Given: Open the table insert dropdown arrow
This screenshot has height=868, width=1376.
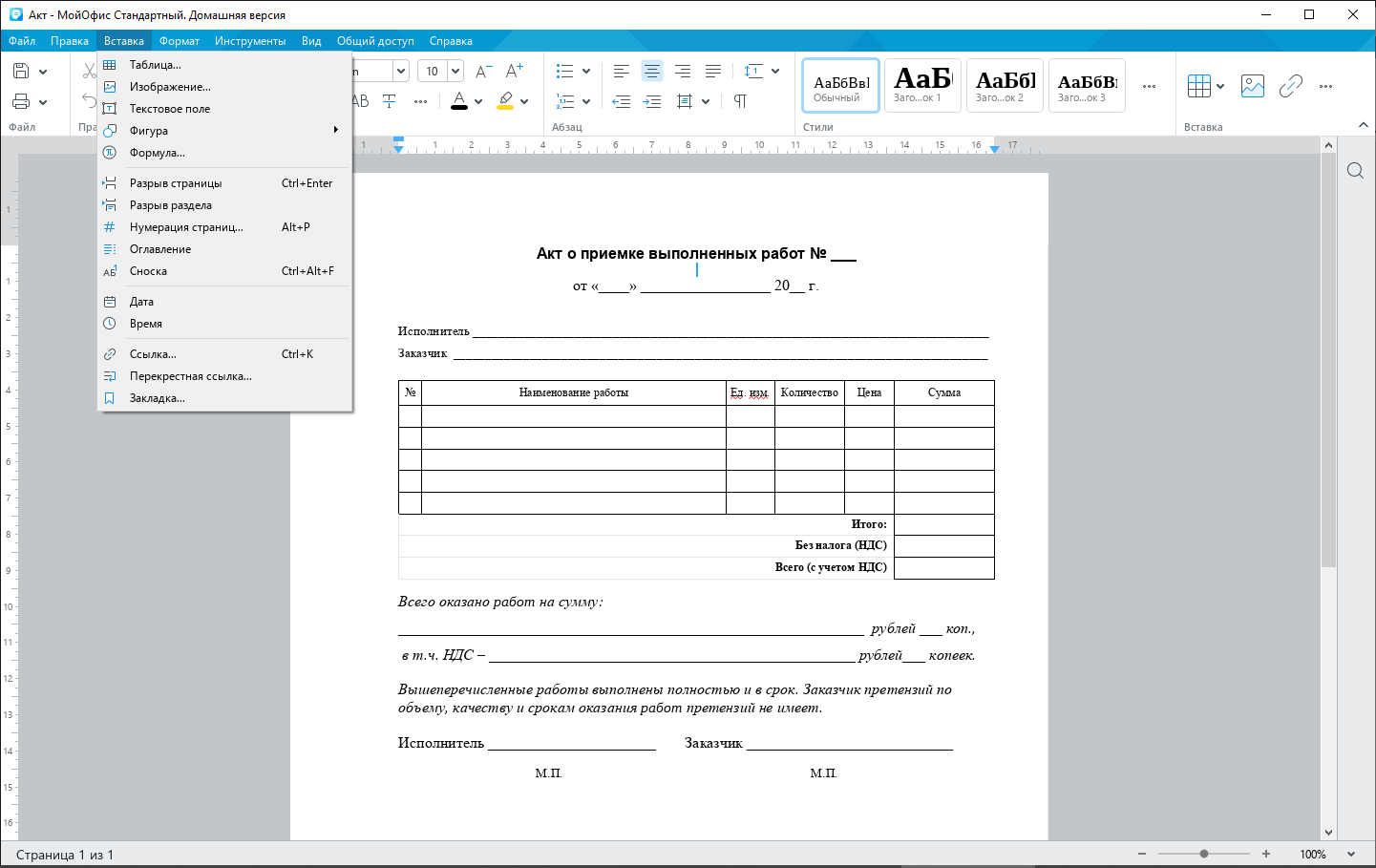Looking at the screenshot, I should tap(1220, 87).
